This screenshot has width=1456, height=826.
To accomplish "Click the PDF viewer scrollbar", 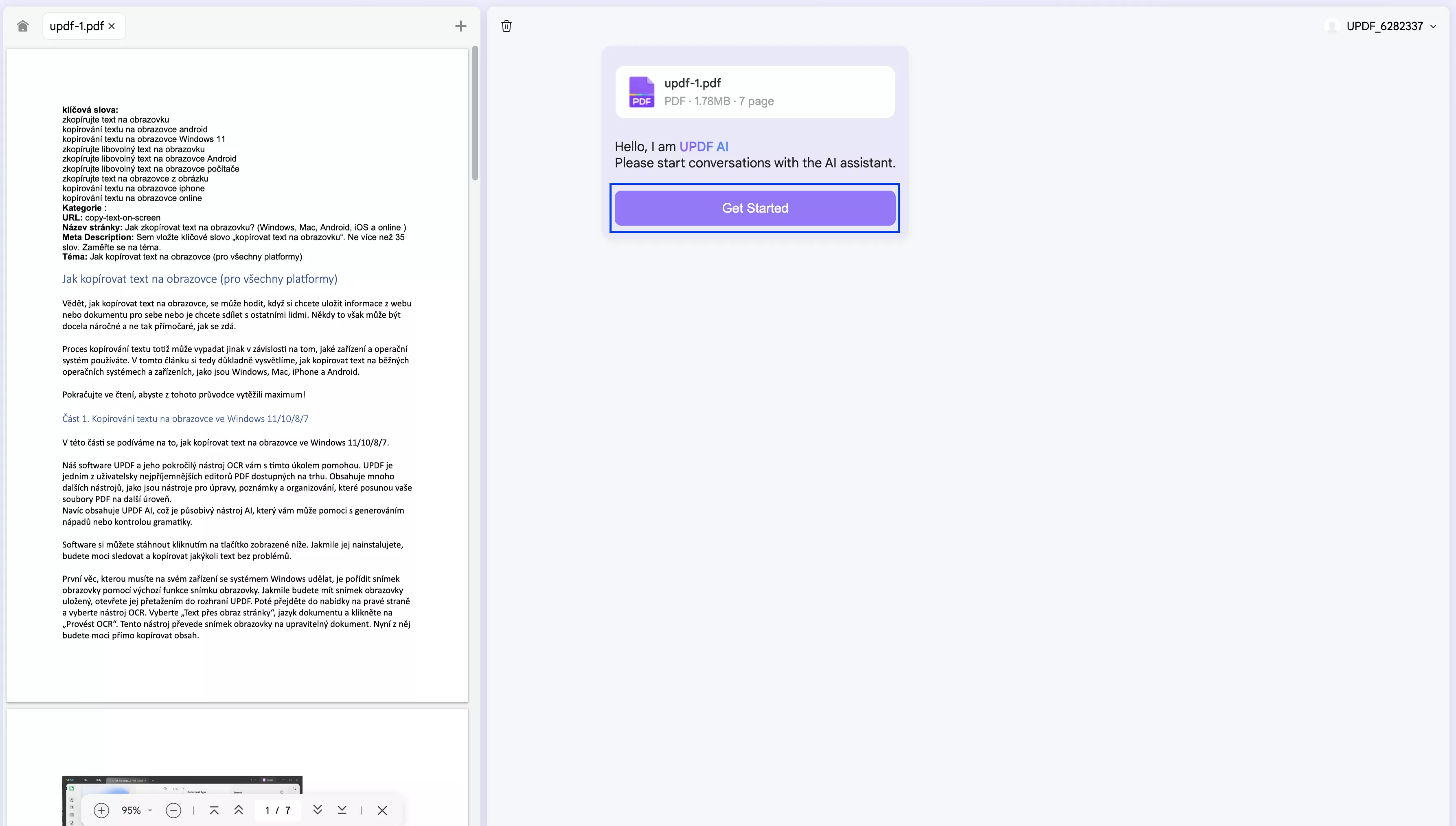I will (x=475, y=114).
